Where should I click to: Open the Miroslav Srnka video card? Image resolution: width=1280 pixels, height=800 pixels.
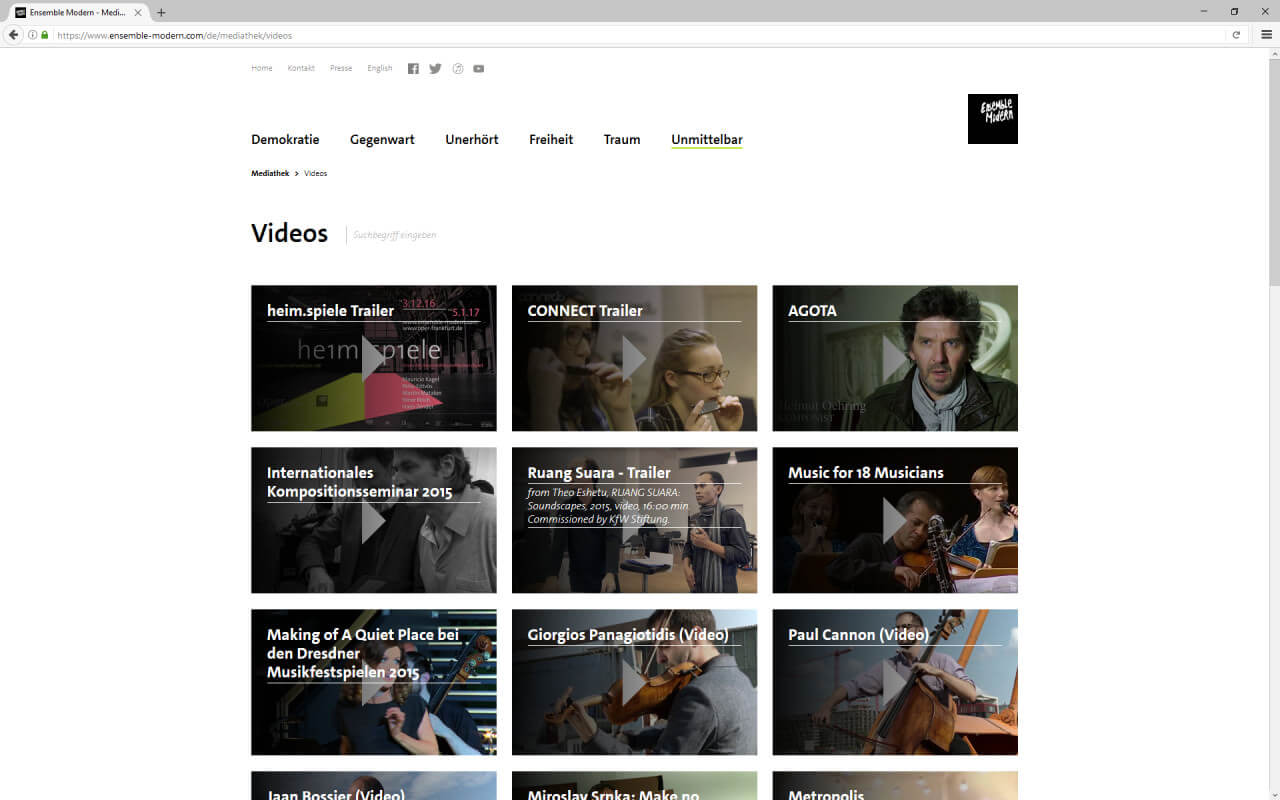click(634, 785)
